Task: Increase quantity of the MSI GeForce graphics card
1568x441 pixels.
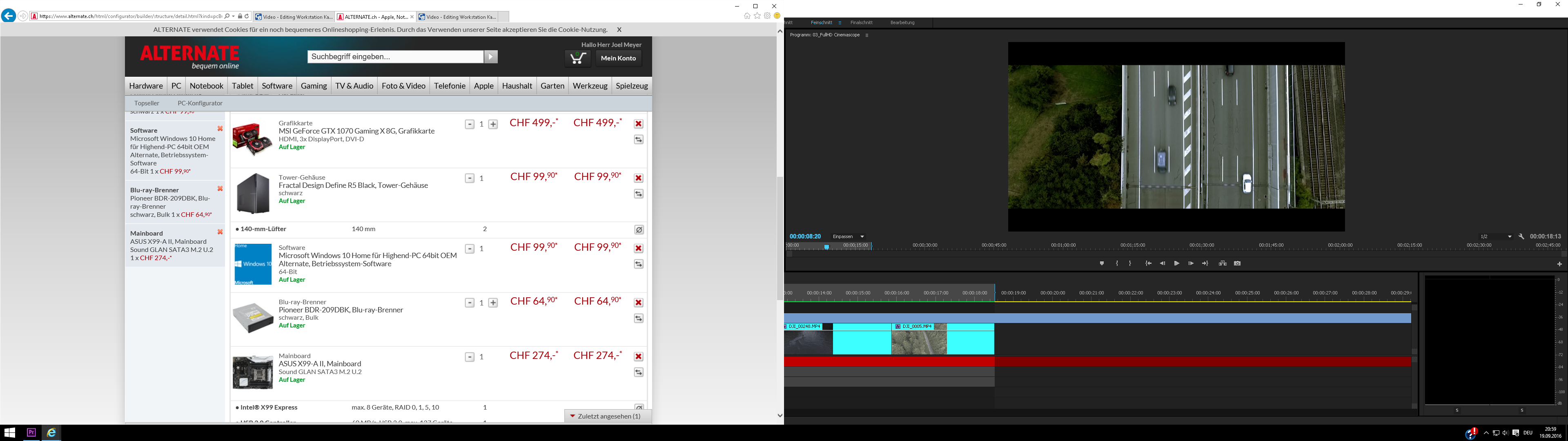Action: tap(493, 124)
